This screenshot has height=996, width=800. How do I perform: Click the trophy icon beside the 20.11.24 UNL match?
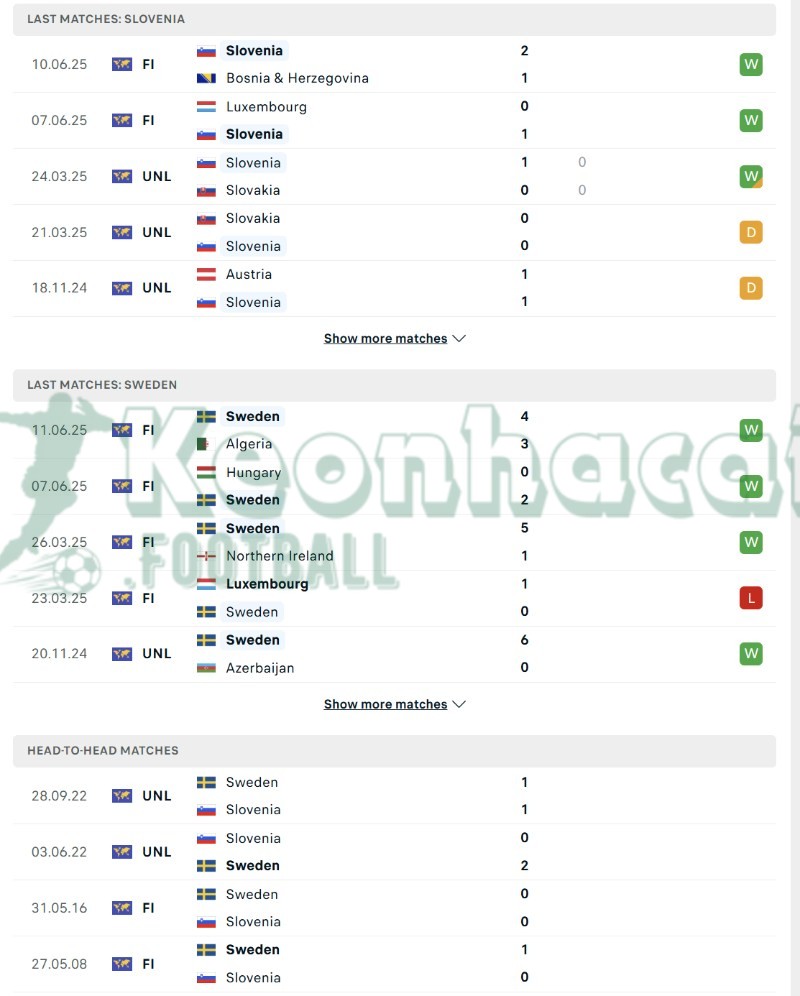pyautogui.click(x=122, y=653)
